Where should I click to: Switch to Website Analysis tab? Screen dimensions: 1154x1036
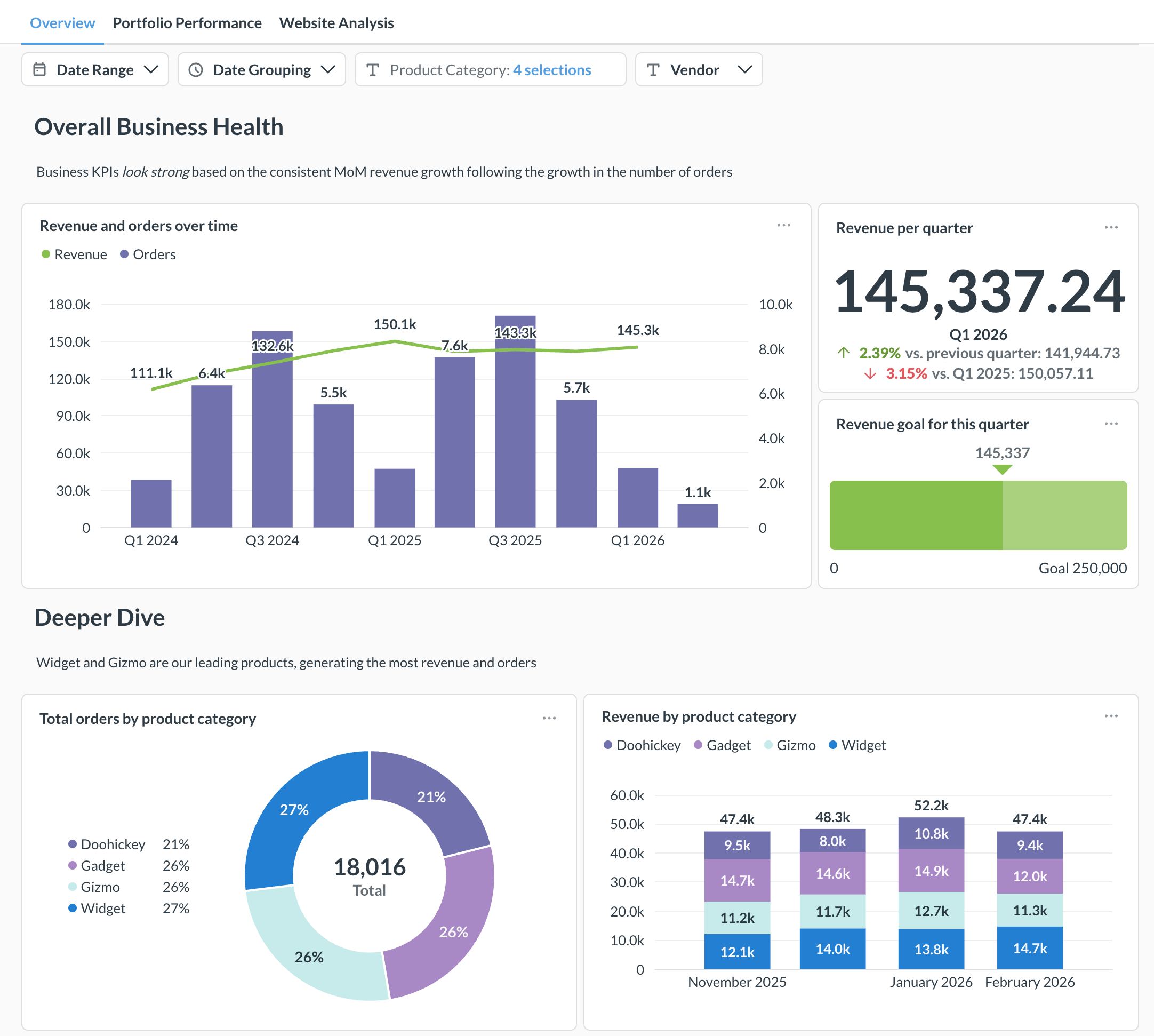tap(336, 23)
